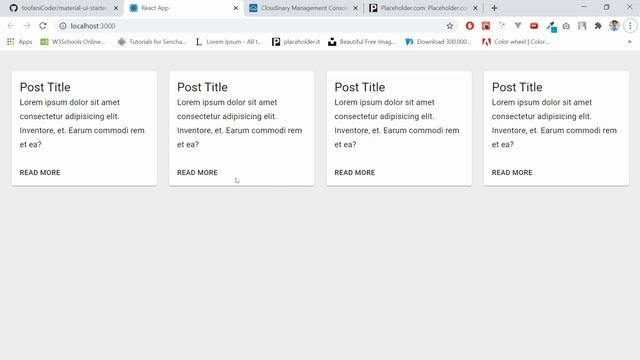
Task: Go back to previous page
Action: click(x=11, y=26)
